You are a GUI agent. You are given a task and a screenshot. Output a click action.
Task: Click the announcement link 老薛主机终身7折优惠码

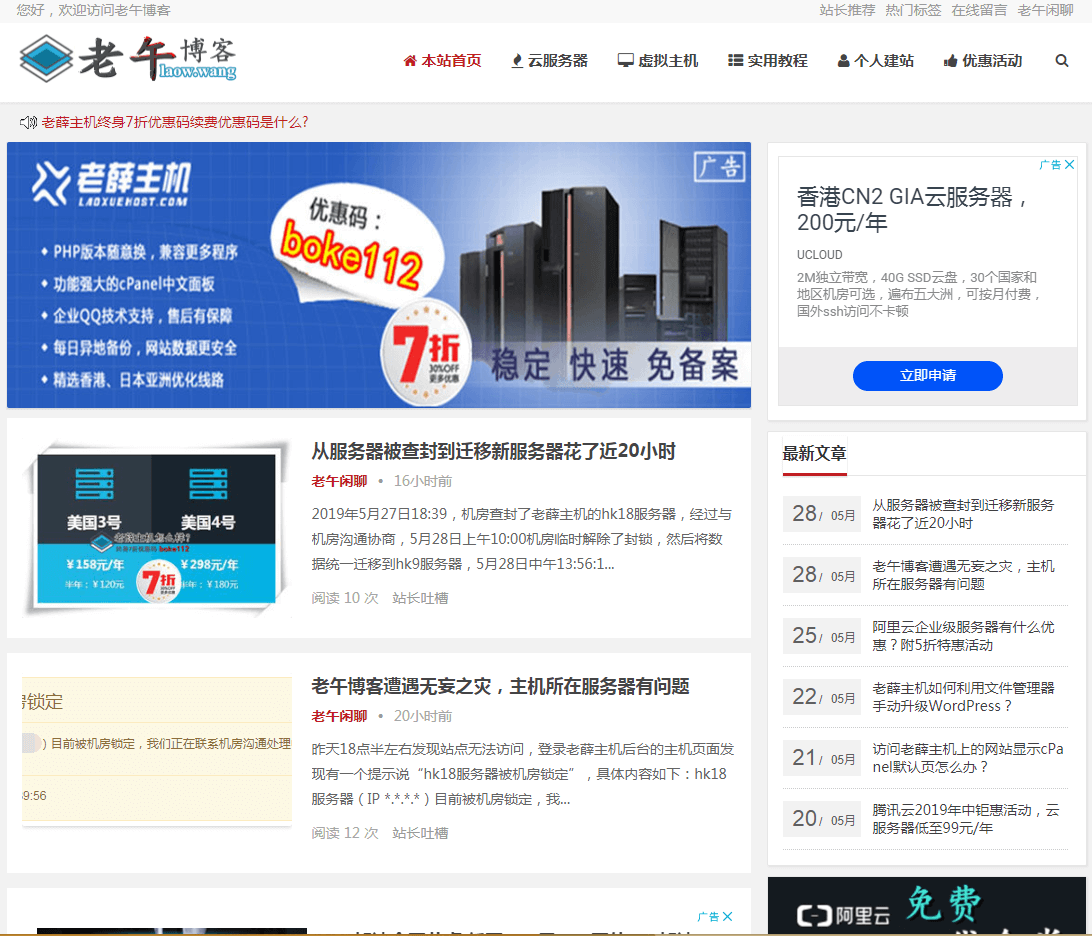point(175,123)
